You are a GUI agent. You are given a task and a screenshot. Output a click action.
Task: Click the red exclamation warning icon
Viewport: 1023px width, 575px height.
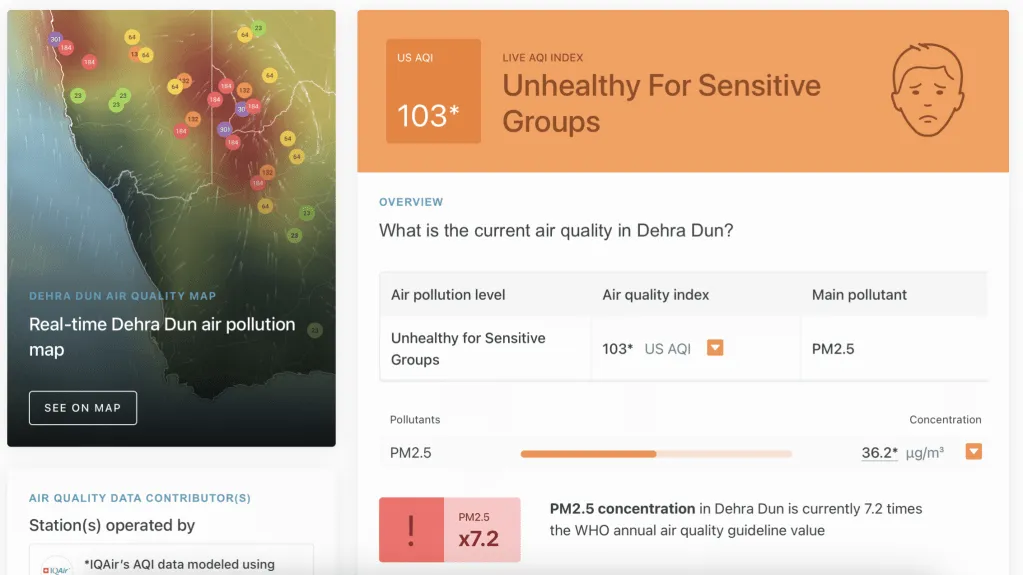coord(411,530)
